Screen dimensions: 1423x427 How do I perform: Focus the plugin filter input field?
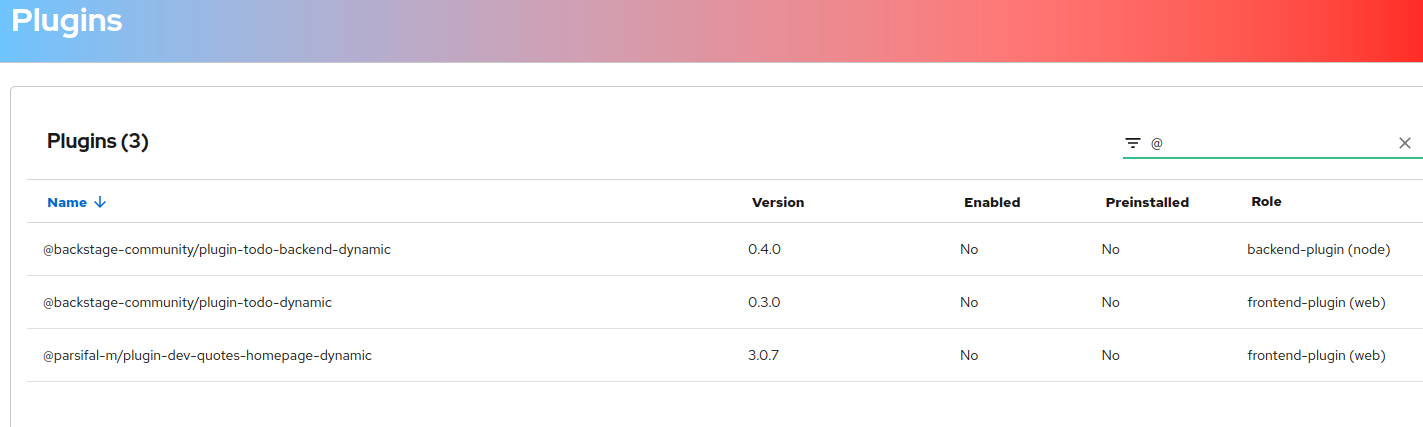pyautogui.click(x=1270, y=143)
